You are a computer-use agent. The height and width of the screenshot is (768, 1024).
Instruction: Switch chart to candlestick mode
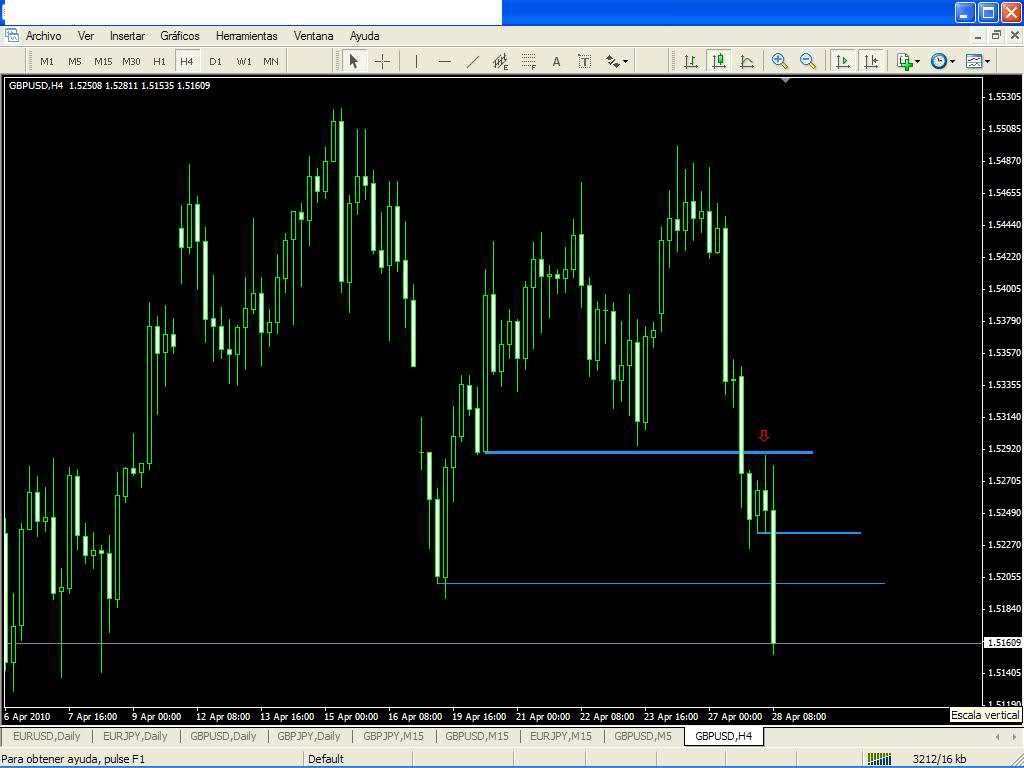pos(719,61)
